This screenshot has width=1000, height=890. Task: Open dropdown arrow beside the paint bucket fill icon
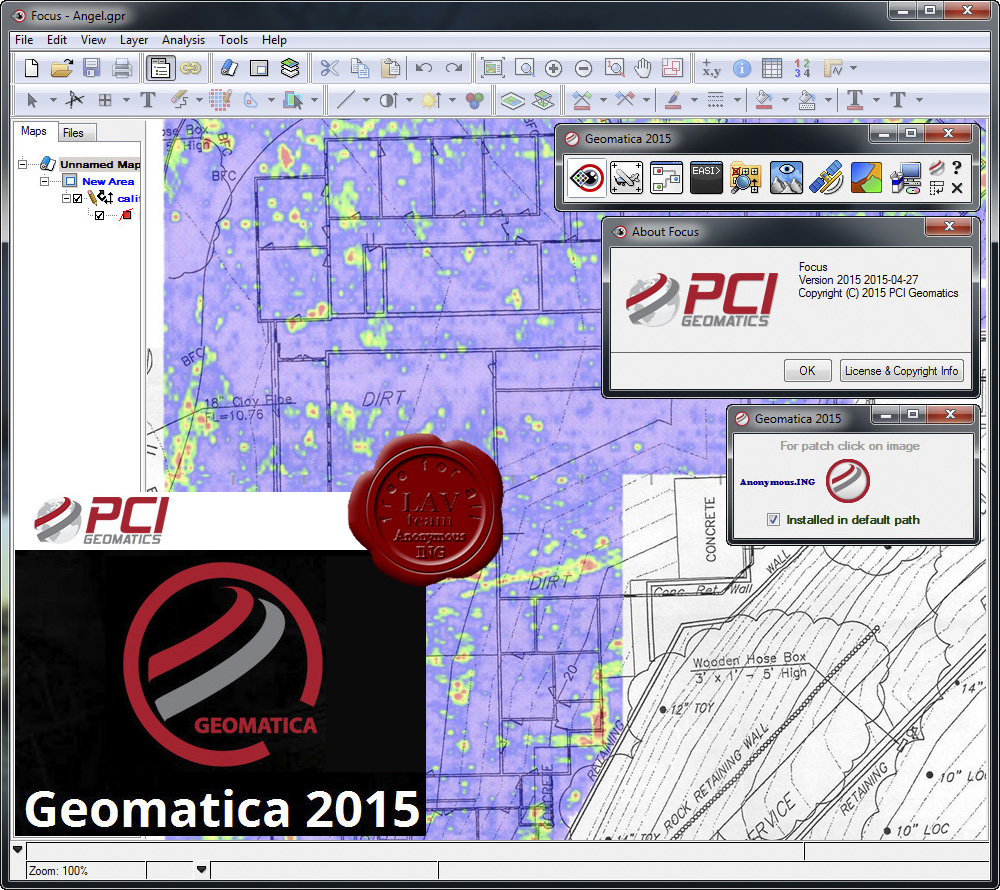785,100
